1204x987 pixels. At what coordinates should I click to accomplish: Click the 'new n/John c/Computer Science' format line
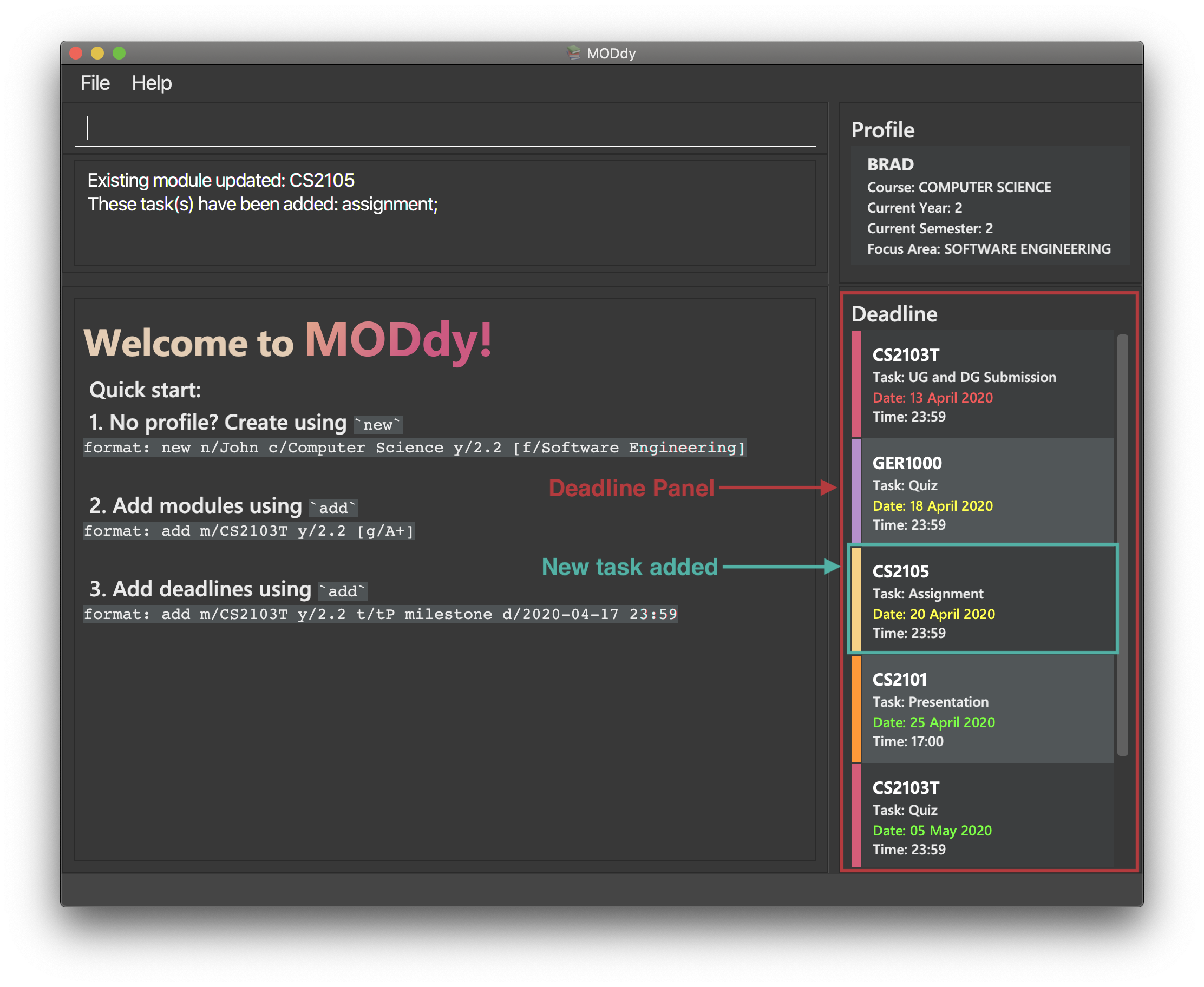(415, 448)
